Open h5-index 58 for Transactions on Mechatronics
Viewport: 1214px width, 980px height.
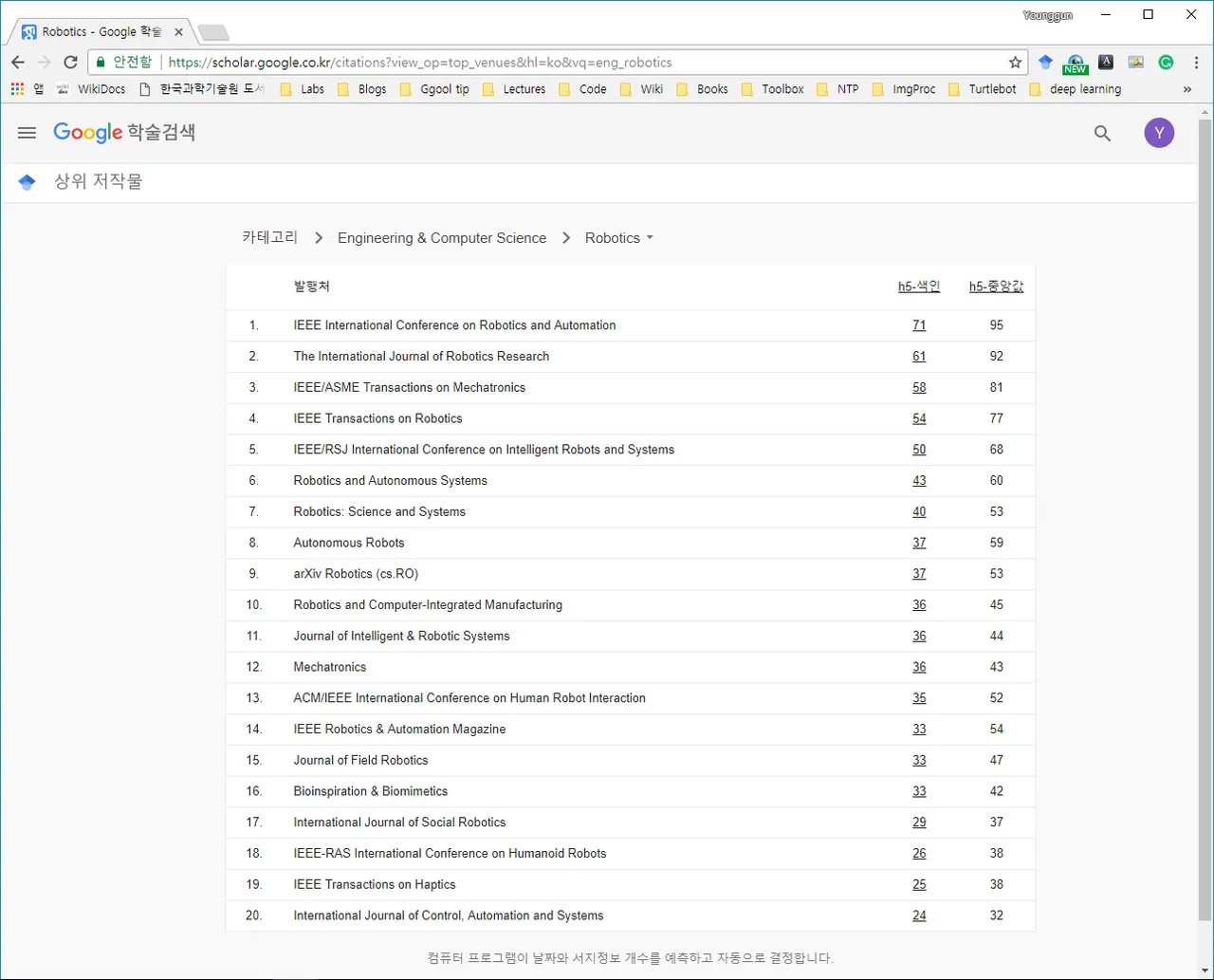pos(919,388)
